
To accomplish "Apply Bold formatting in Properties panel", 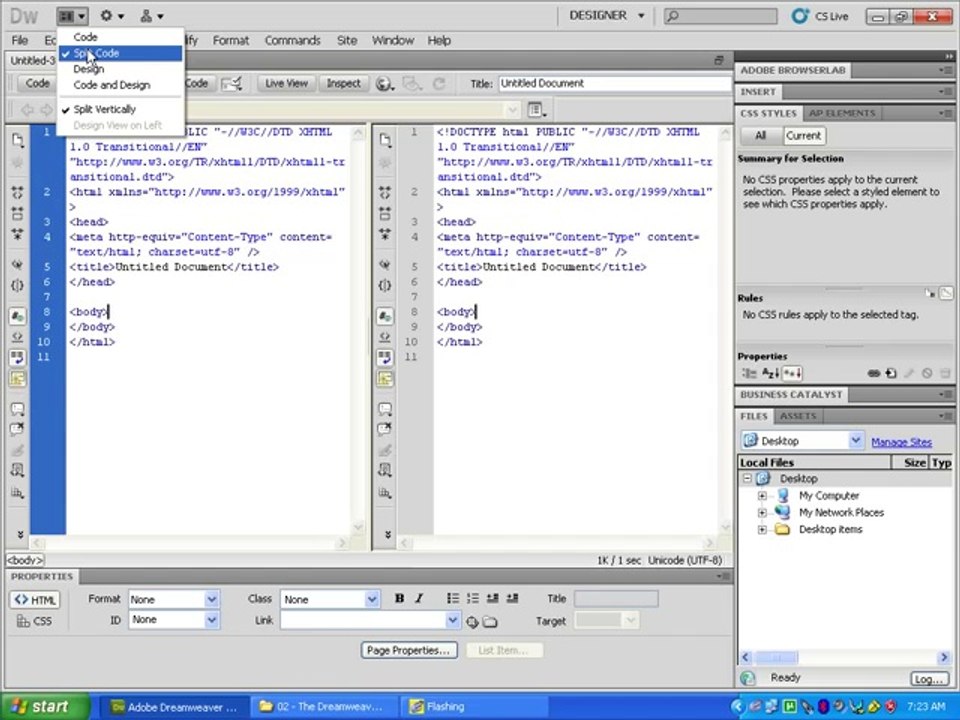I will tap(399, 599).
